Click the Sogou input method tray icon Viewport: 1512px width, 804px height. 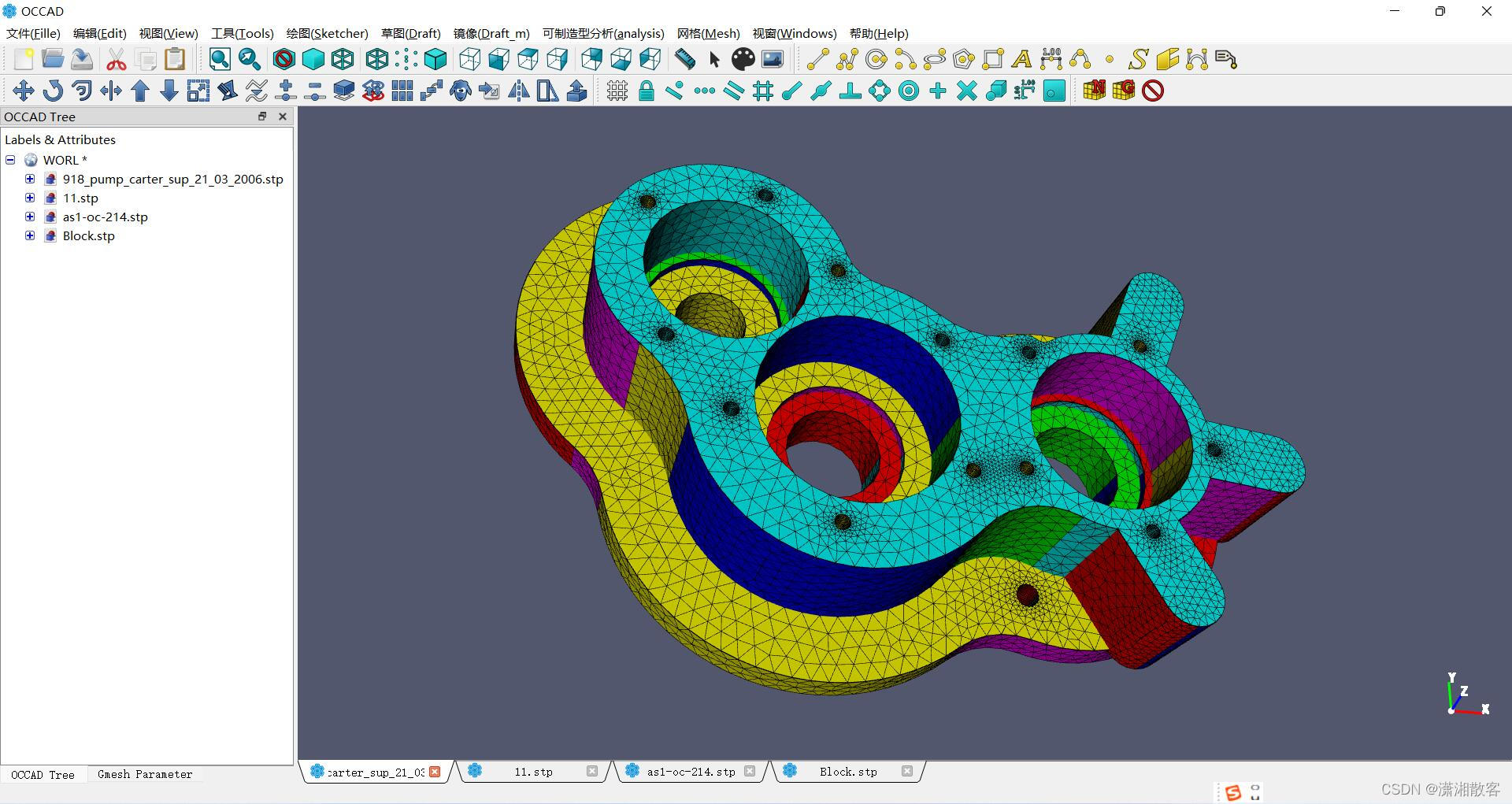coord(1233,792)
